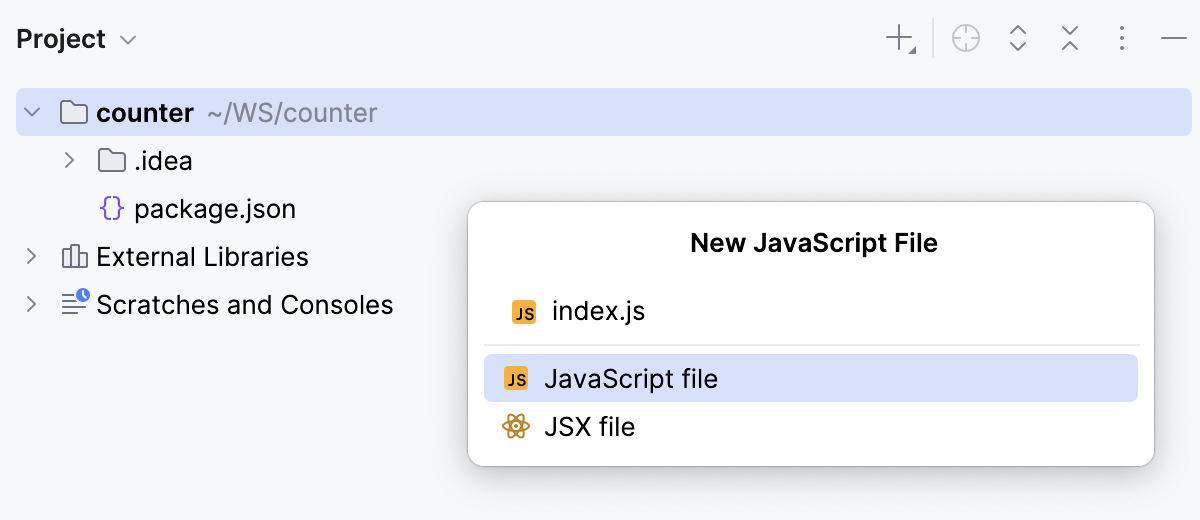Hide the Project tool window
This screenshot has width=1200, height=520.
1174,39
